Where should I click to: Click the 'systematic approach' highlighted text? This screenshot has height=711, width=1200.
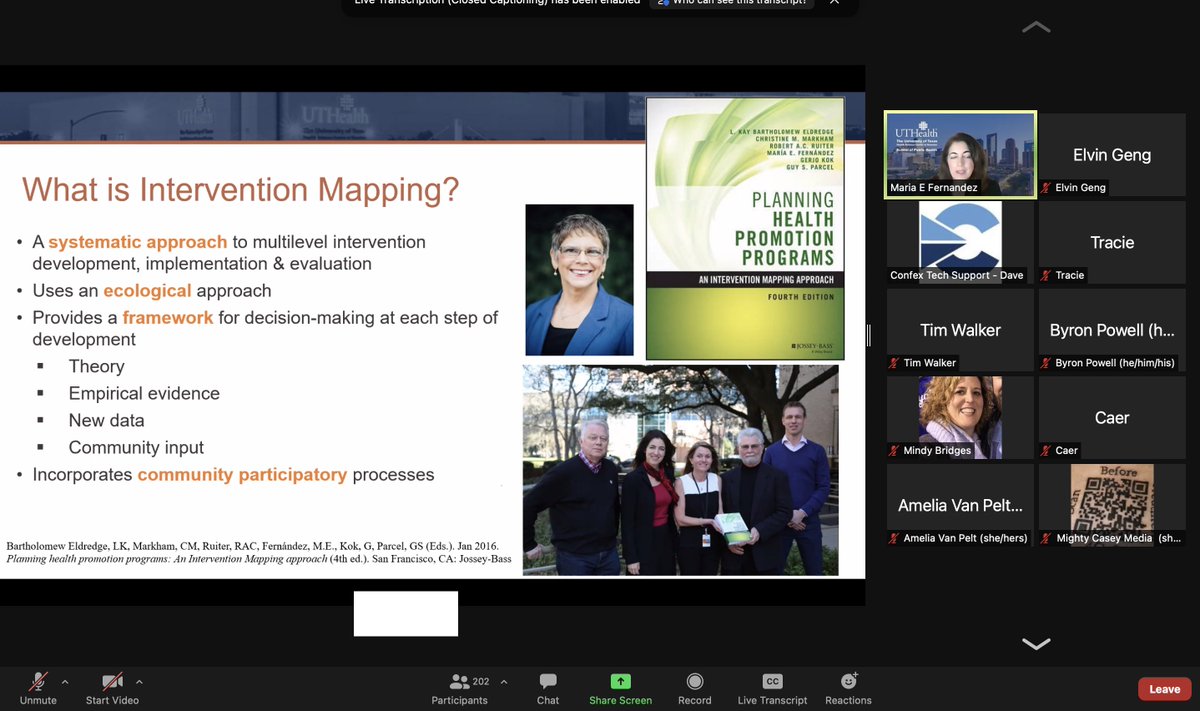138,242
